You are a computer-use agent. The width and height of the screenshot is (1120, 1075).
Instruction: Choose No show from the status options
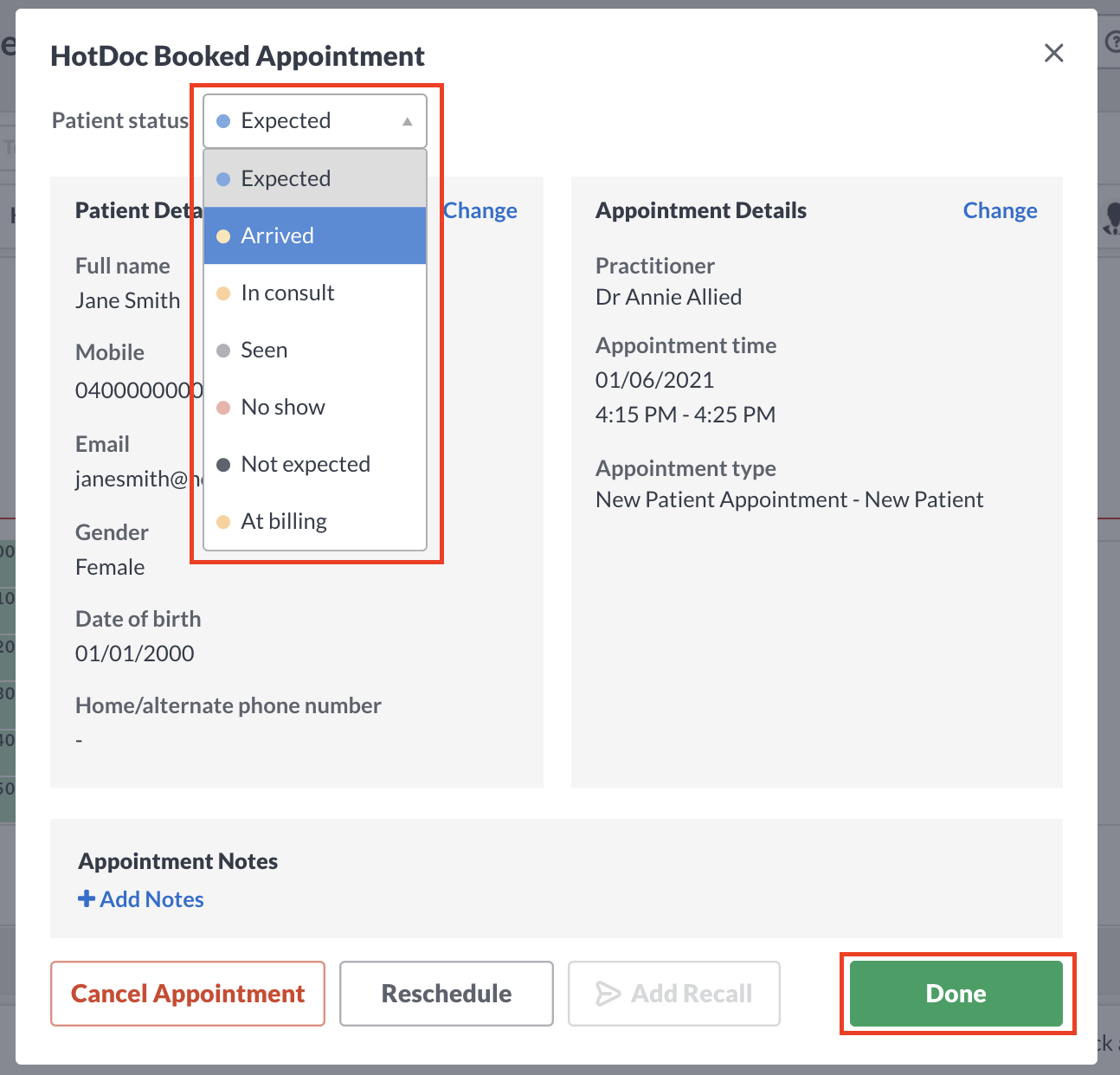(283, 407)
